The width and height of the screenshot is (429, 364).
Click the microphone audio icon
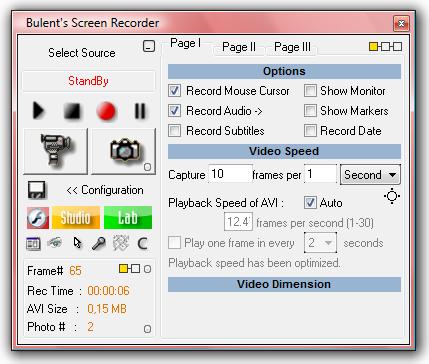click(99, 244)
